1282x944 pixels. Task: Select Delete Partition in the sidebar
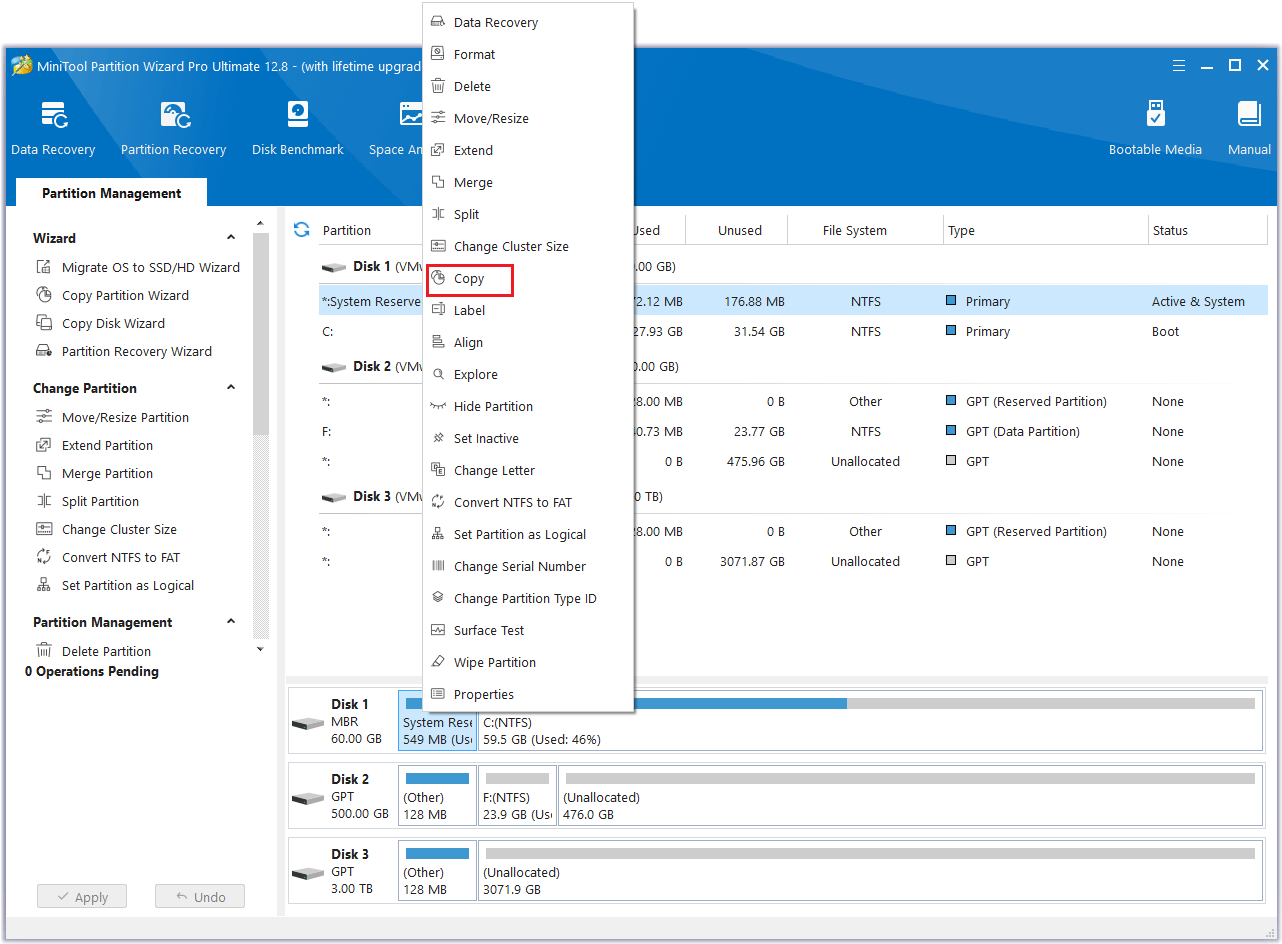tap(93, 651)
